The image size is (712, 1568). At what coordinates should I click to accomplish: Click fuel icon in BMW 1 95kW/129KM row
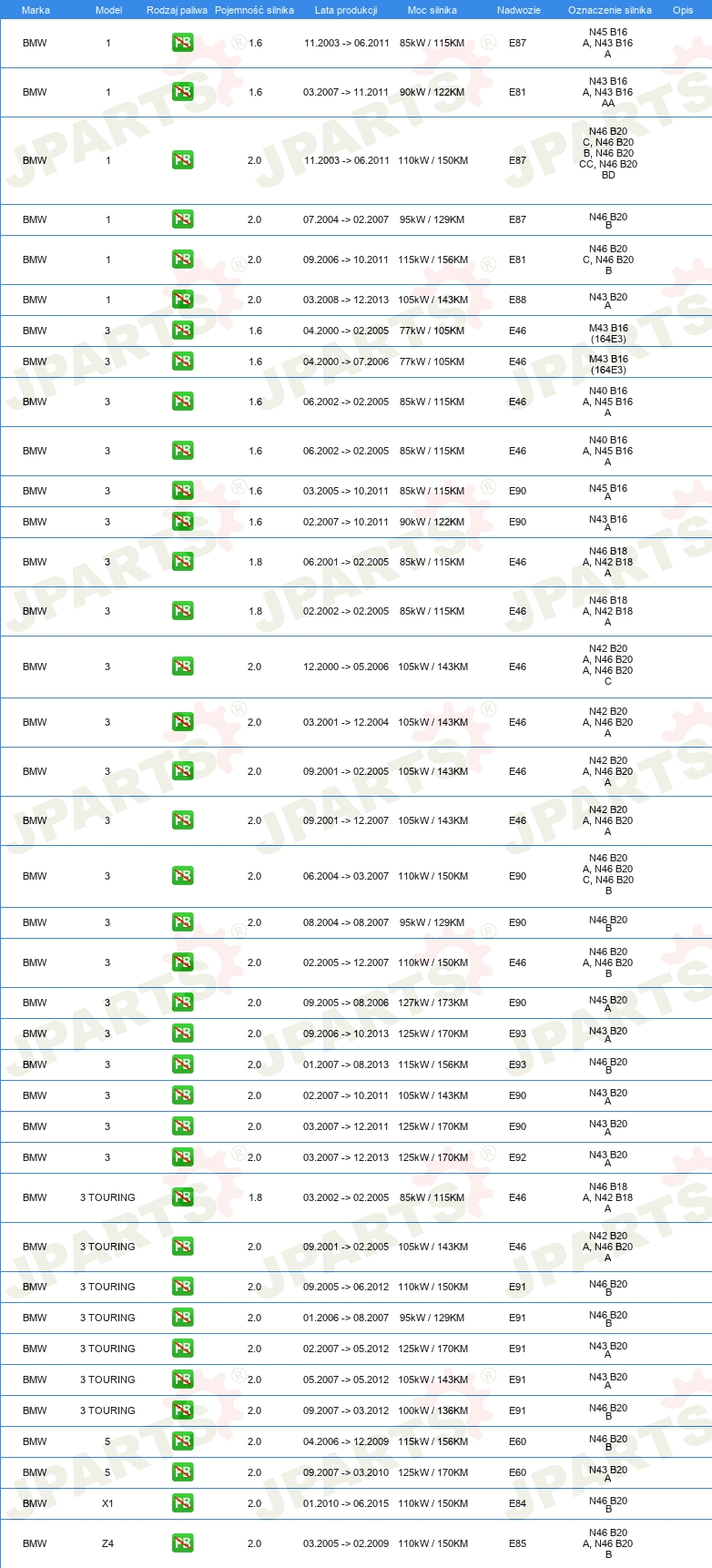182,219
